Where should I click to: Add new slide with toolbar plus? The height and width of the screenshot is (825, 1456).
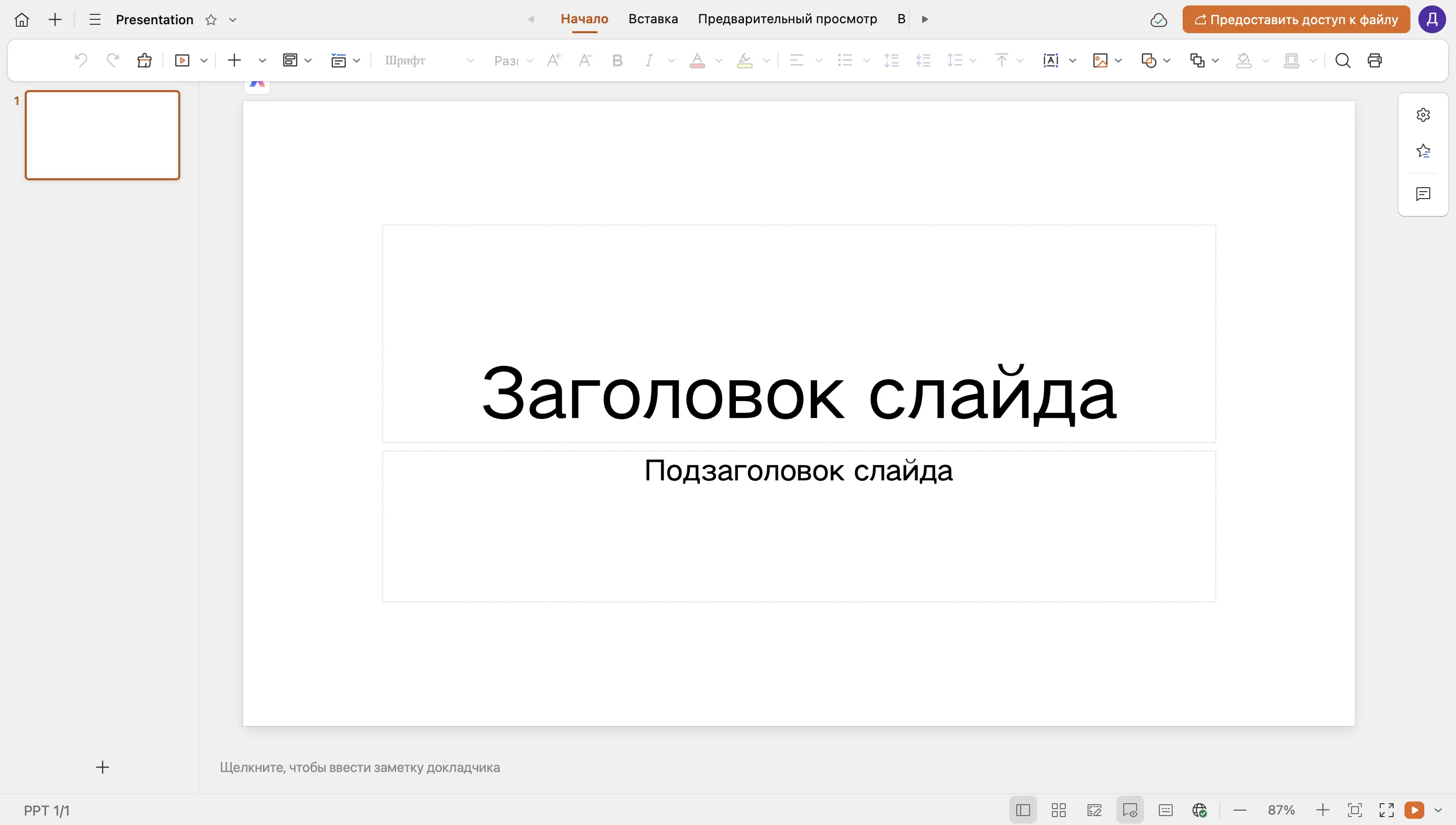pyautogui.click(x=234, y=60)
